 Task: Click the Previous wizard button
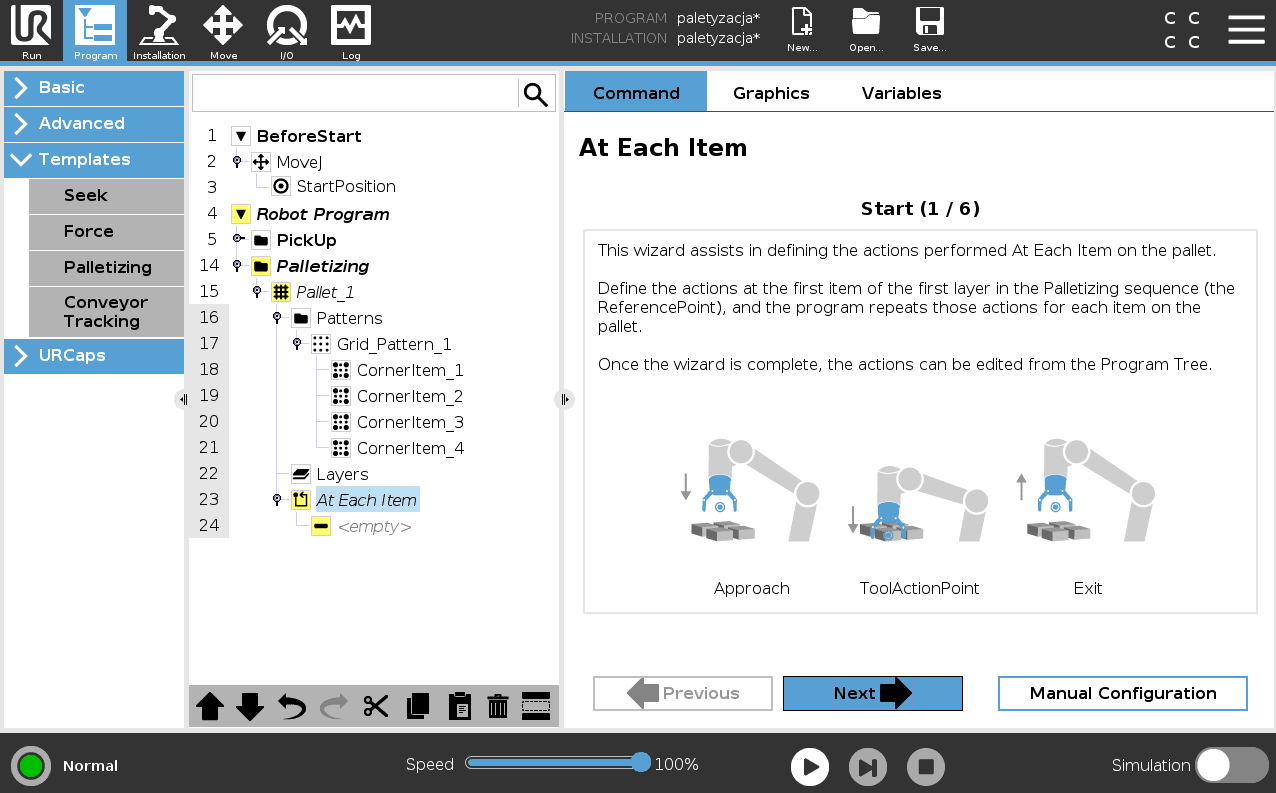tap(683, 693)
